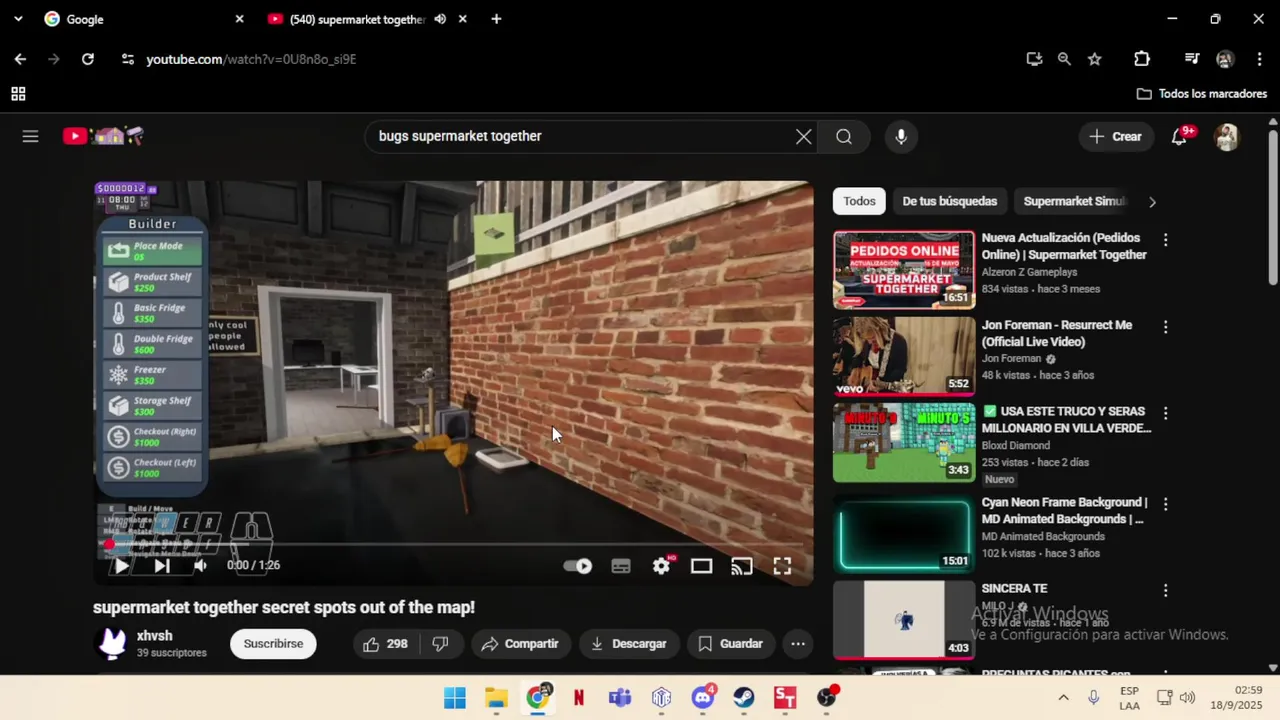Screen dimensions: 1280x720
Task: Seek on the video progress bar
Action: (x=453, y=545)
